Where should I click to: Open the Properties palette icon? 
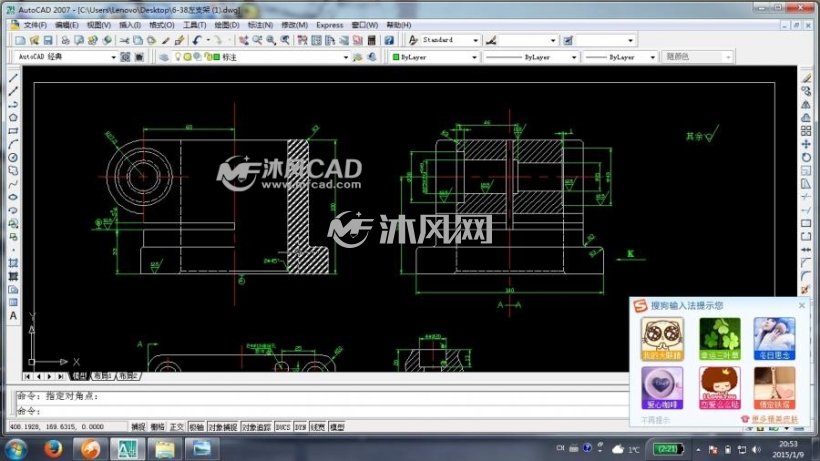(302, 40)
